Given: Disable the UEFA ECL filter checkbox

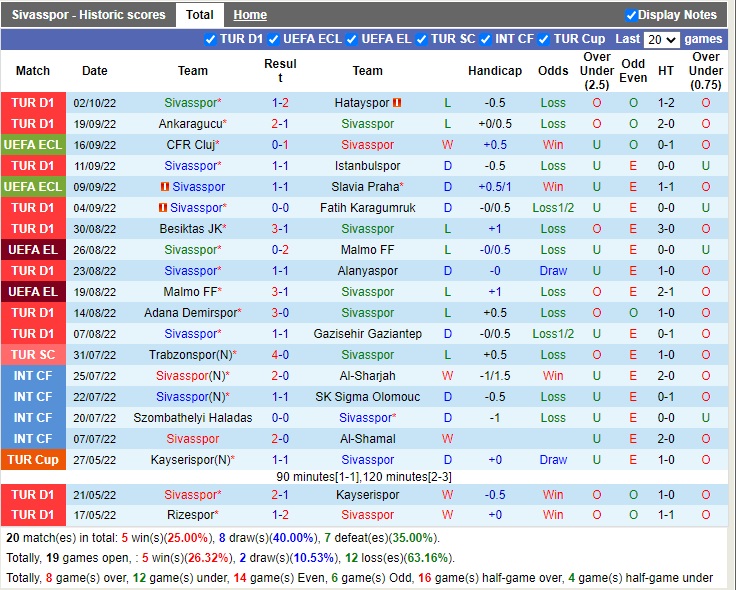Looking at the screenshot, I should click(275, 39).
